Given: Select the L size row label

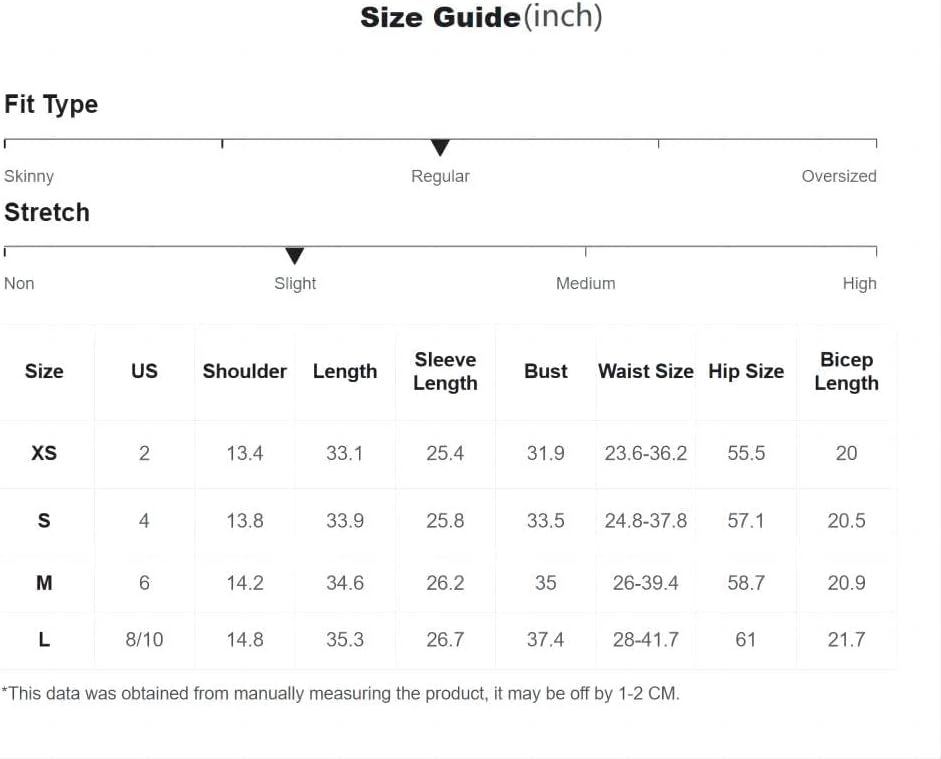Looking at the screenshot, I should coord(44,640).
